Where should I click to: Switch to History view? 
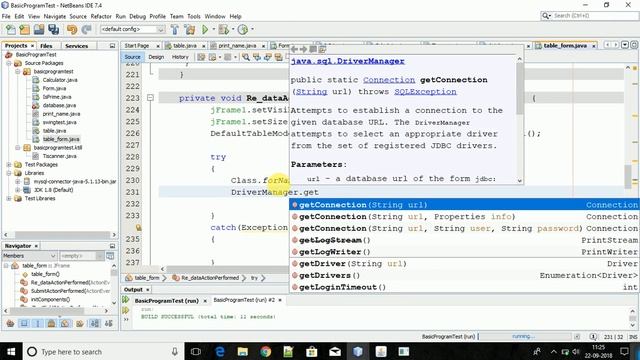point(180,57)
